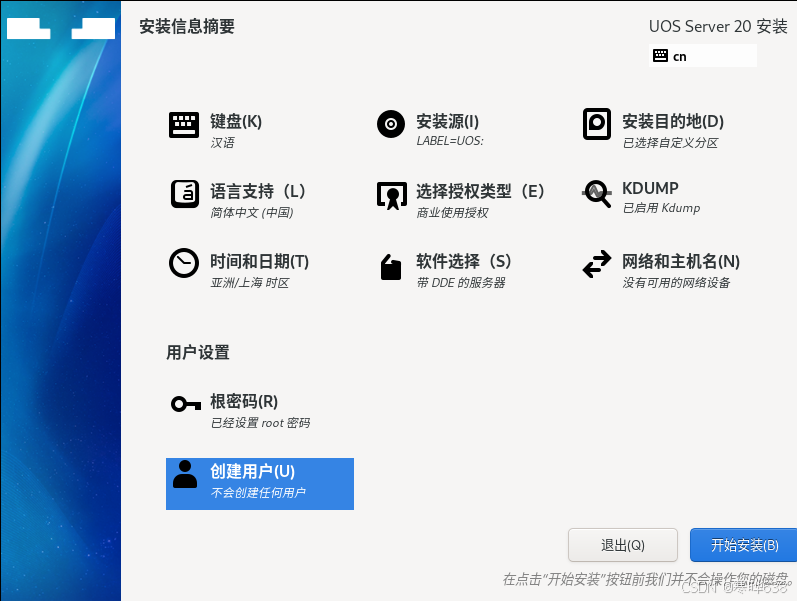Image resolution: width=797 pixels, height=601 pixels.
Task: Click the keyboard icon next to 键盘(K)
Action: pos(183,125)
